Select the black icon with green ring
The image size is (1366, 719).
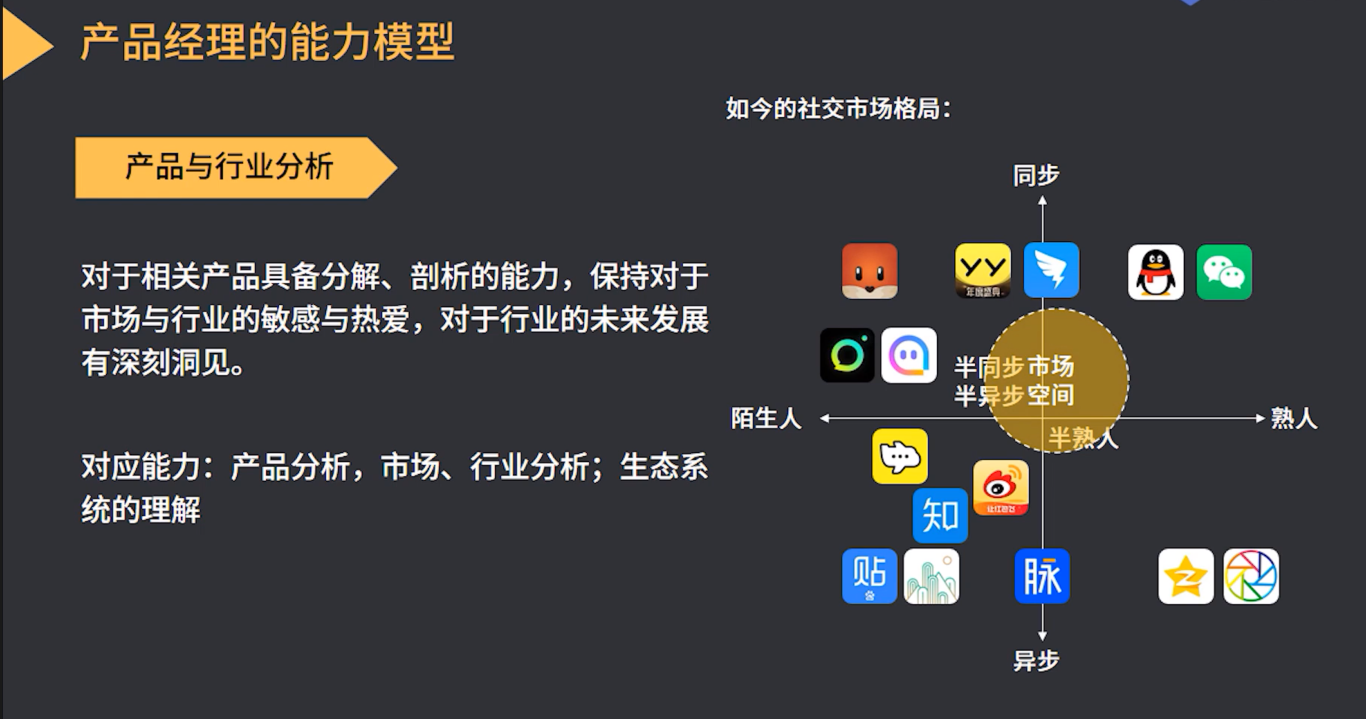[847, 355]
